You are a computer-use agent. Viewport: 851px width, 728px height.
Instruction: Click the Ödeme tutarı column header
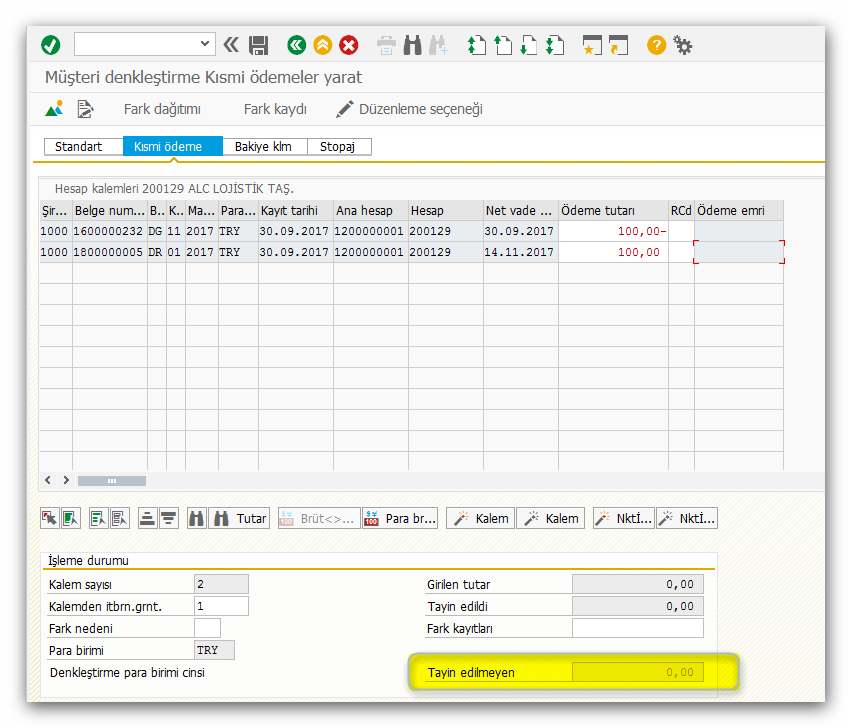[x=613, y=211]
